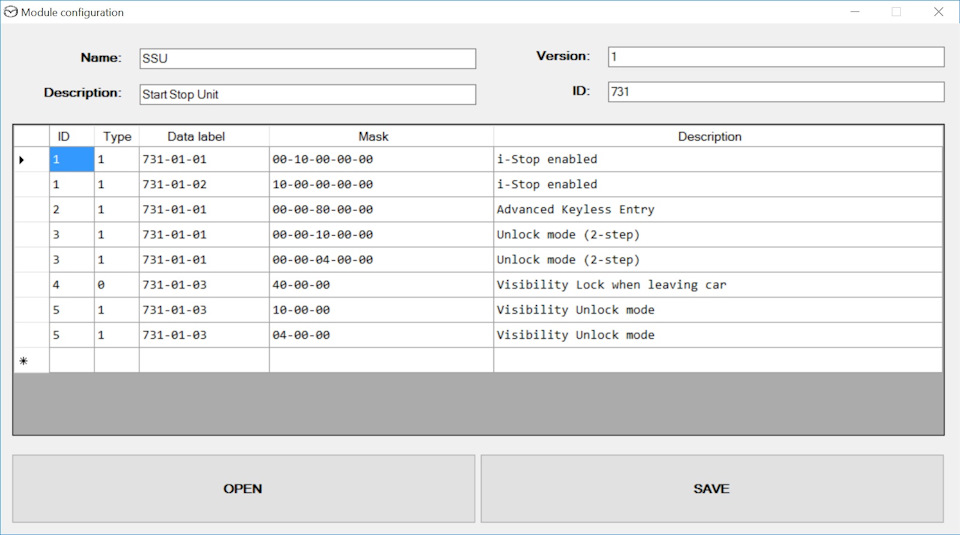Select the row header with the arrow indicator

[x=31, y=159]
